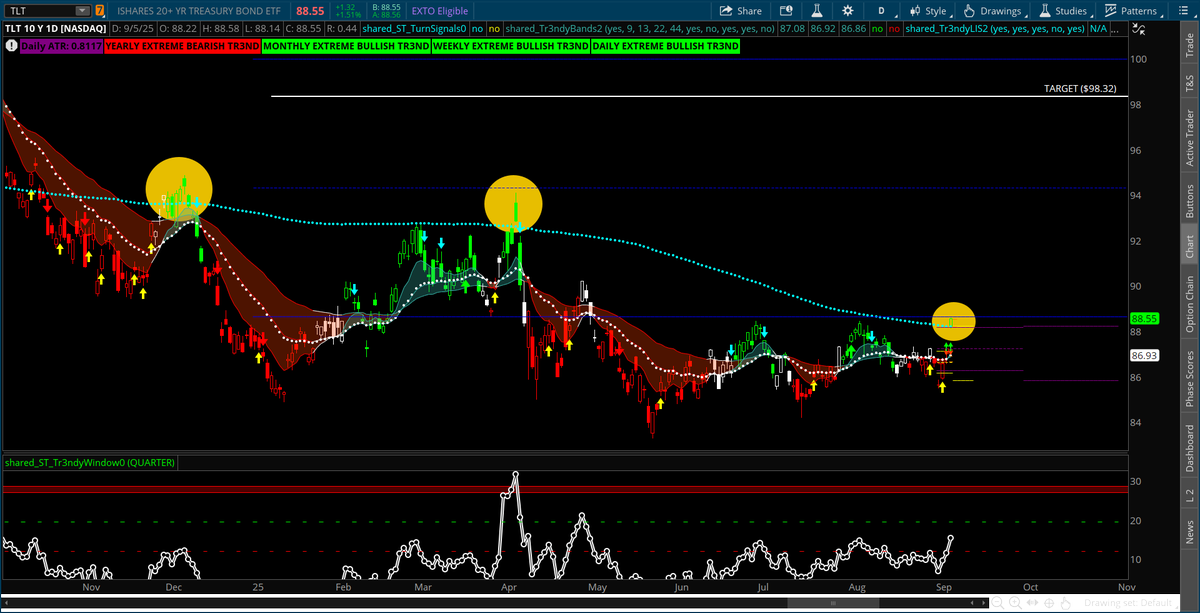Open the D timeframe dropdown
Image resolution: width=1200 pixels, height=613 pixels.
coord(883,11)
